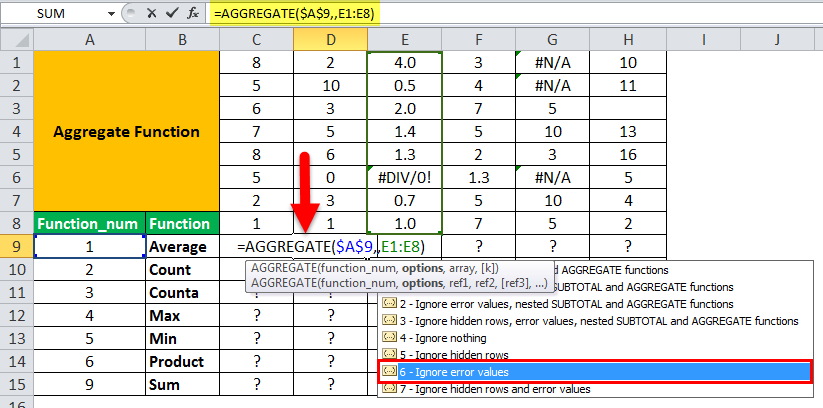823x408 pixels.
Task: Select column J header
Action: (777, 39)
